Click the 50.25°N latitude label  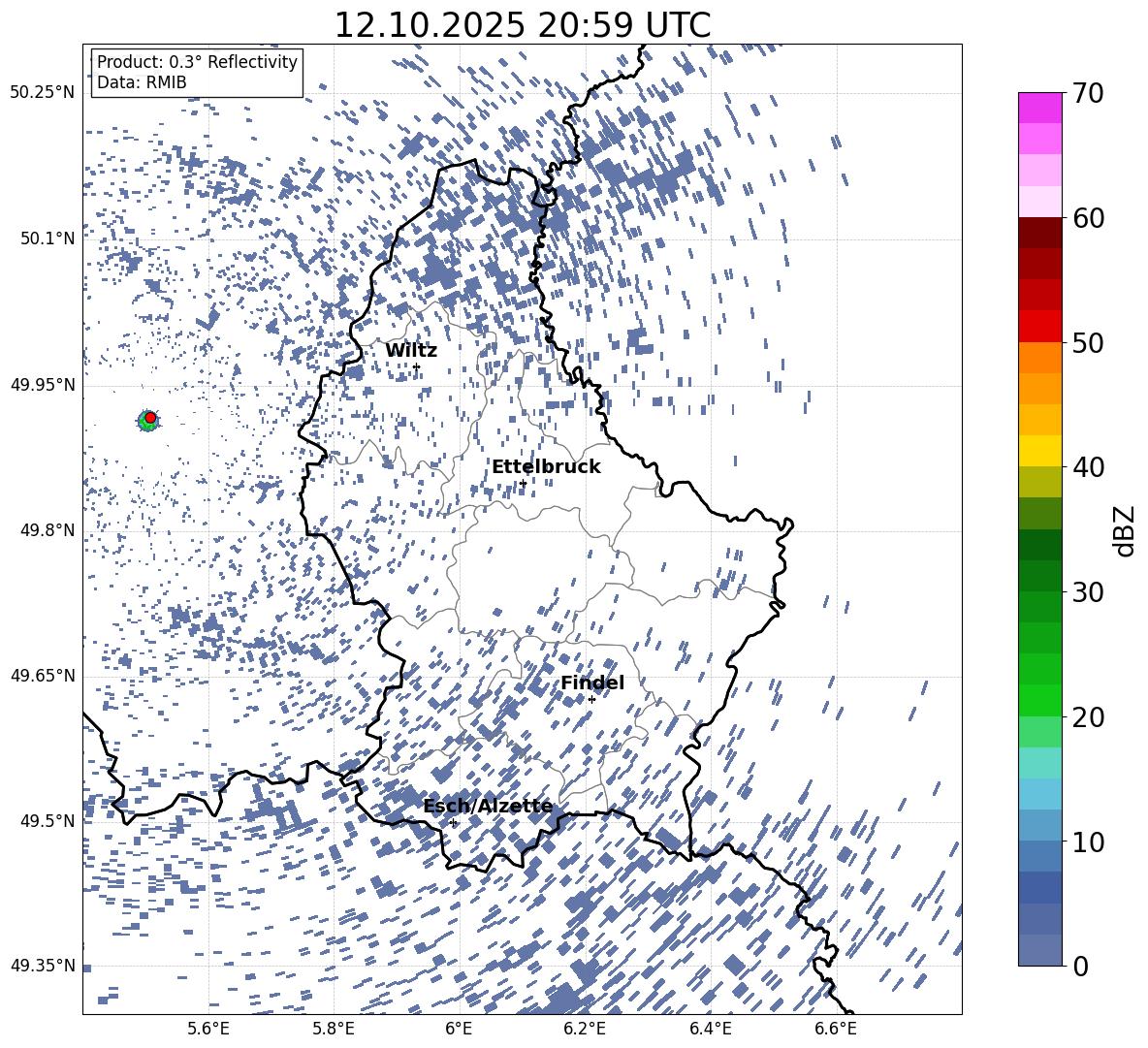coord(43,93)
